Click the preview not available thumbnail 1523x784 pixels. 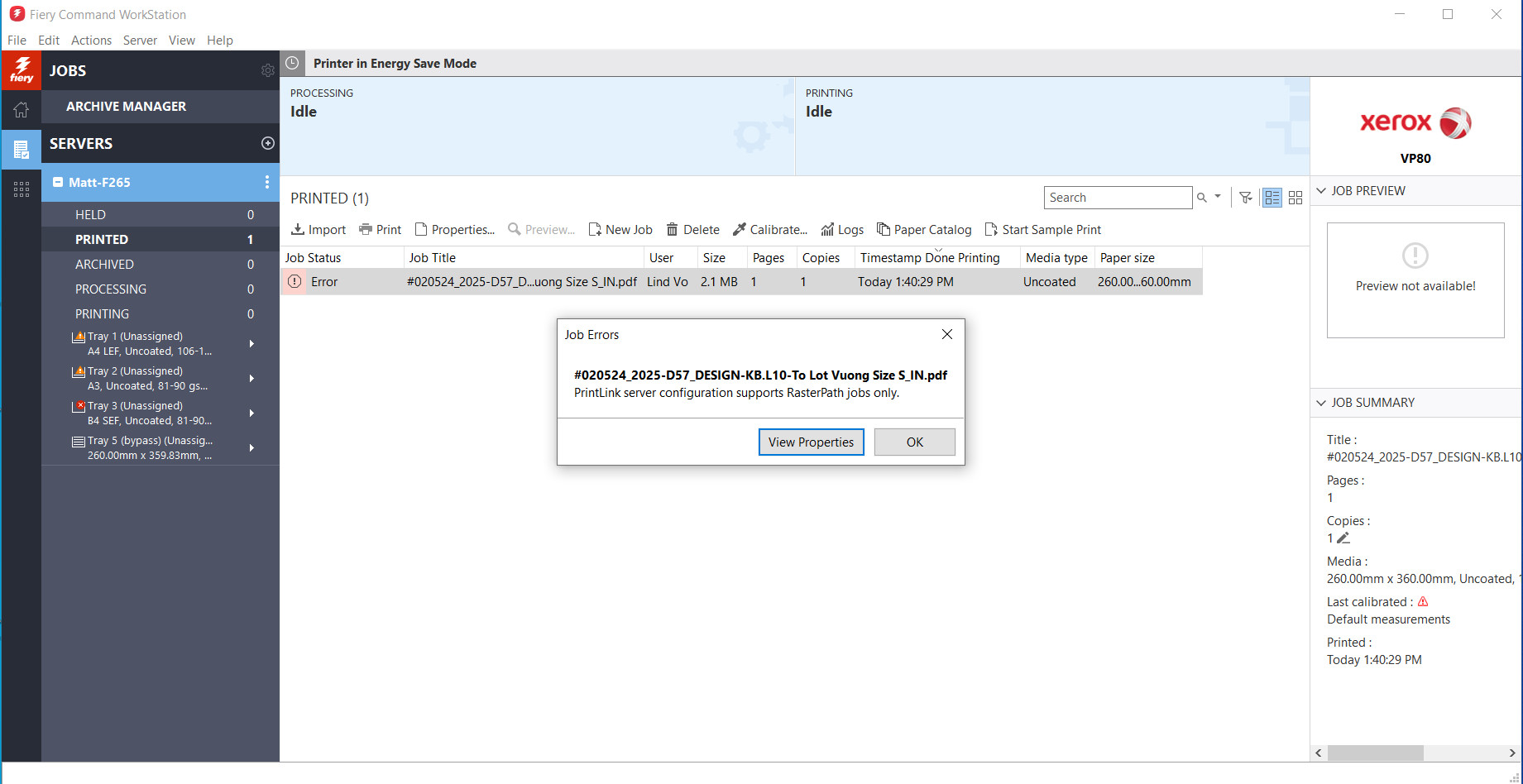pos(1415,280)
